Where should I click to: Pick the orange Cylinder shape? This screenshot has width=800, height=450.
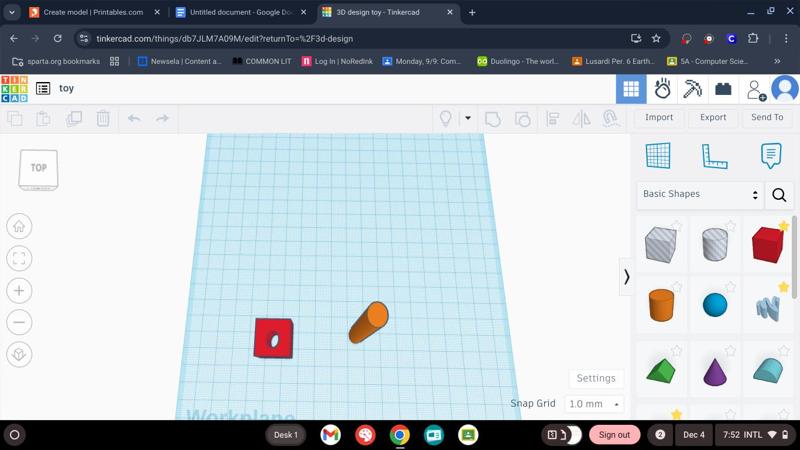click(x=661, y=305)
